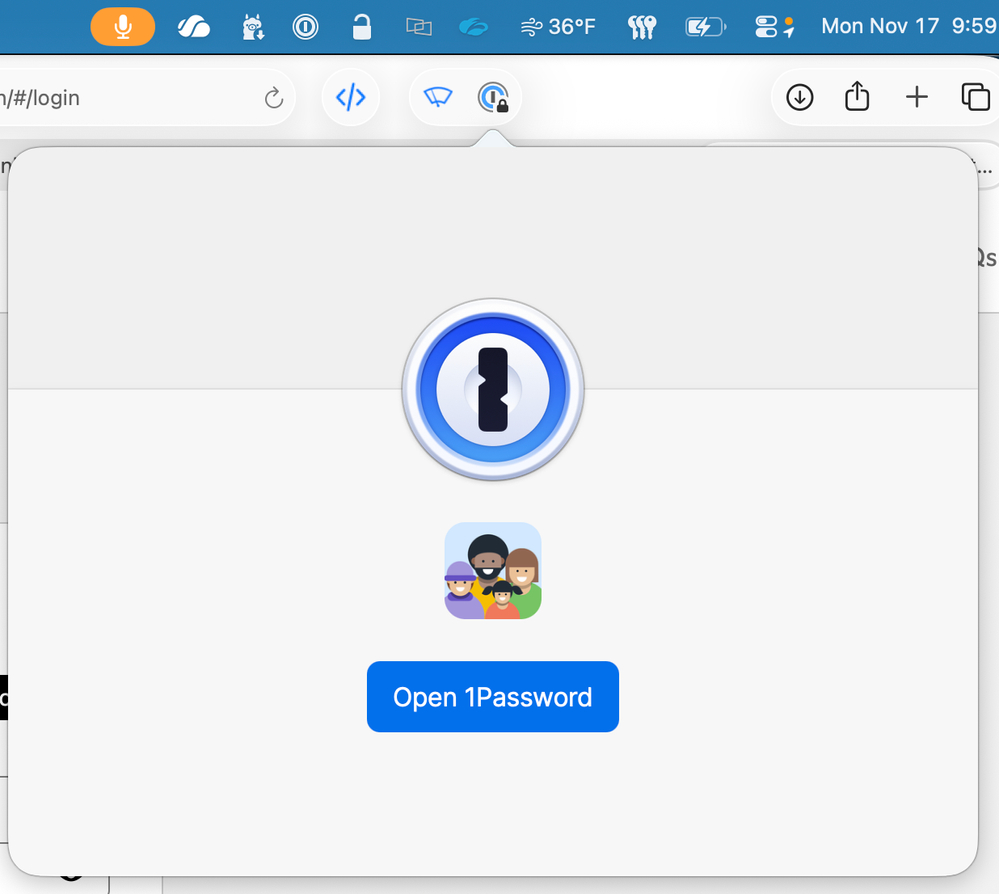
Task: Click the wiper-shaped extension icon in toolbar
Action: pos(438,97)
